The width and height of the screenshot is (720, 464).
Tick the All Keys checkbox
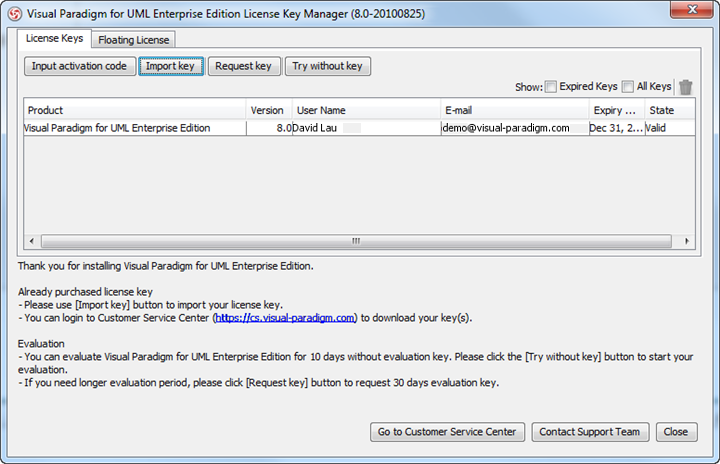628,86
